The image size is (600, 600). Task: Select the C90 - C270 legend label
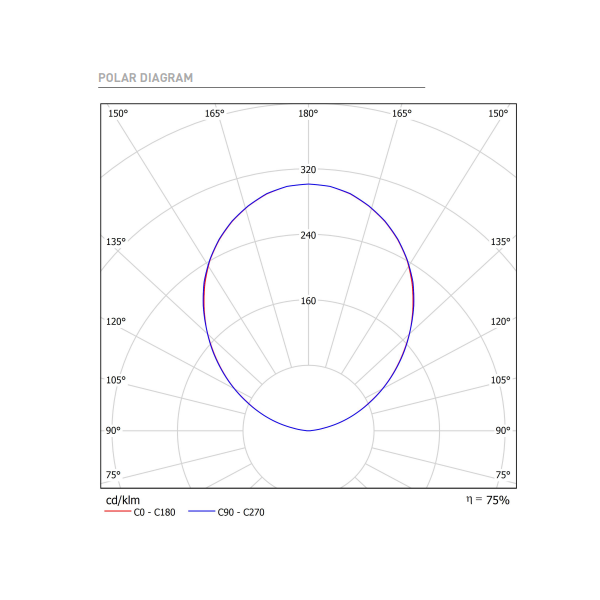tap(241, 512)
